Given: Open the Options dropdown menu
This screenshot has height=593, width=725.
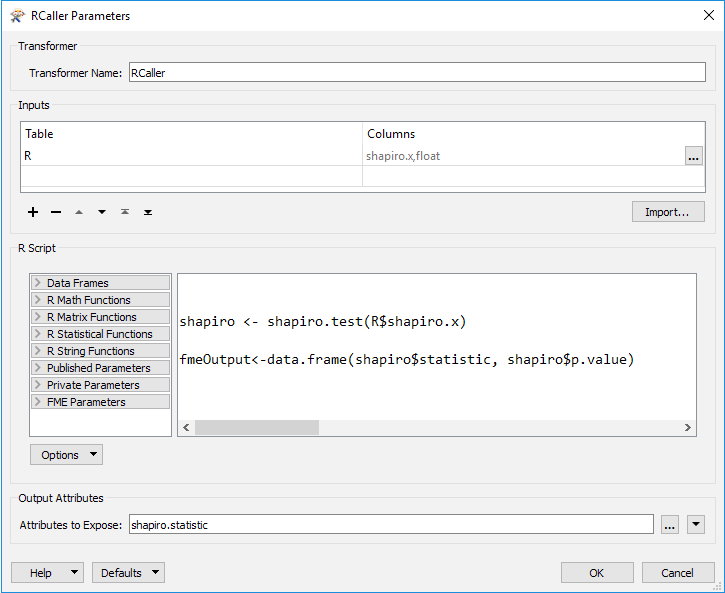Looking at the screenshot, I should pyautogui.click(x=67, y=455).
